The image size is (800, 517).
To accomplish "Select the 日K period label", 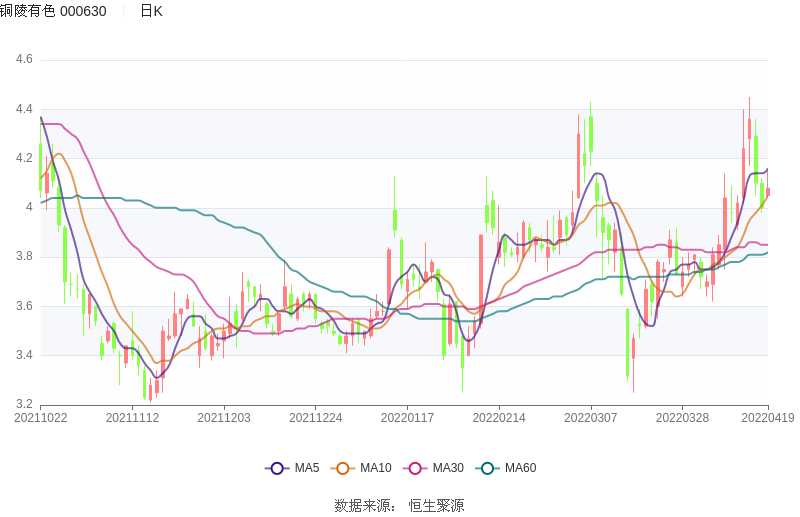I will click(x=151, y=11).
